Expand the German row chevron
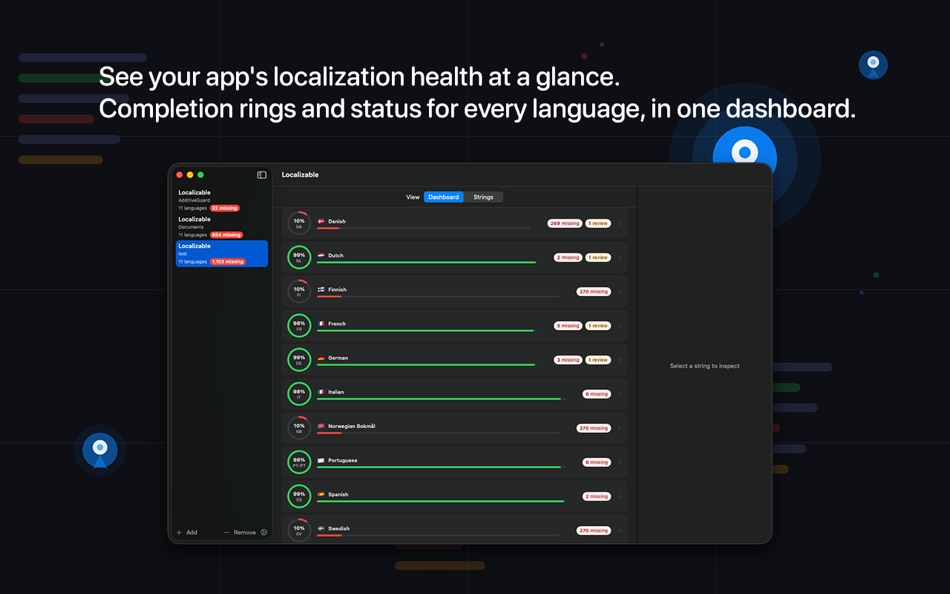This screenshot has width=950, height=594. (619, 360)
